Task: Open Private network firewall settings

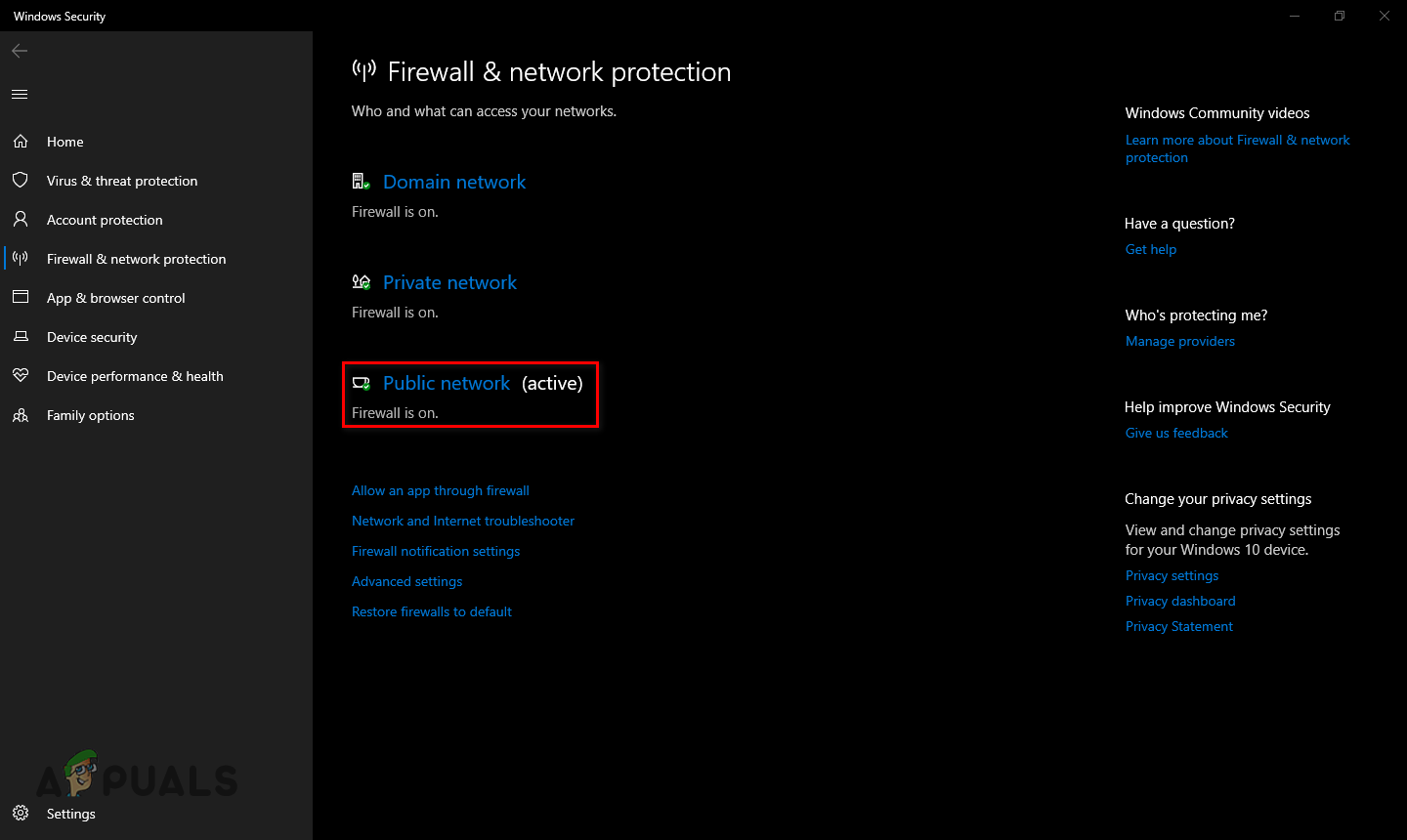Action: 449,282
